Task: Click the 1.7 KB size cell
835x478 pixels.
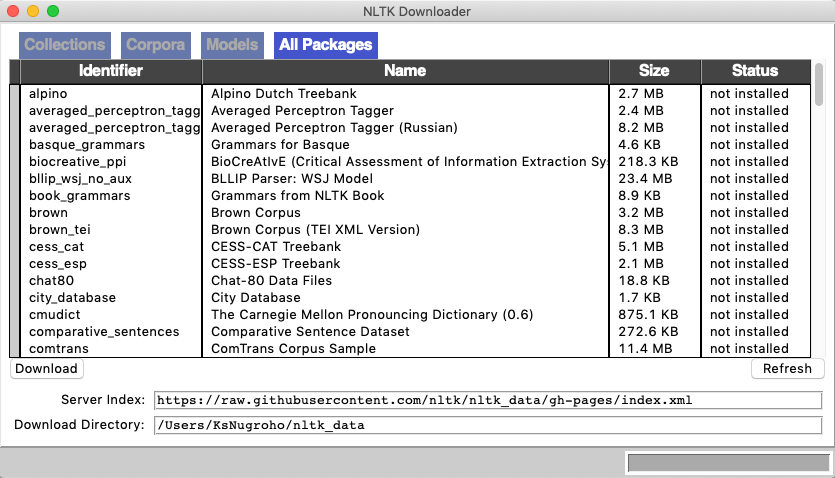Action: [640, 298]
